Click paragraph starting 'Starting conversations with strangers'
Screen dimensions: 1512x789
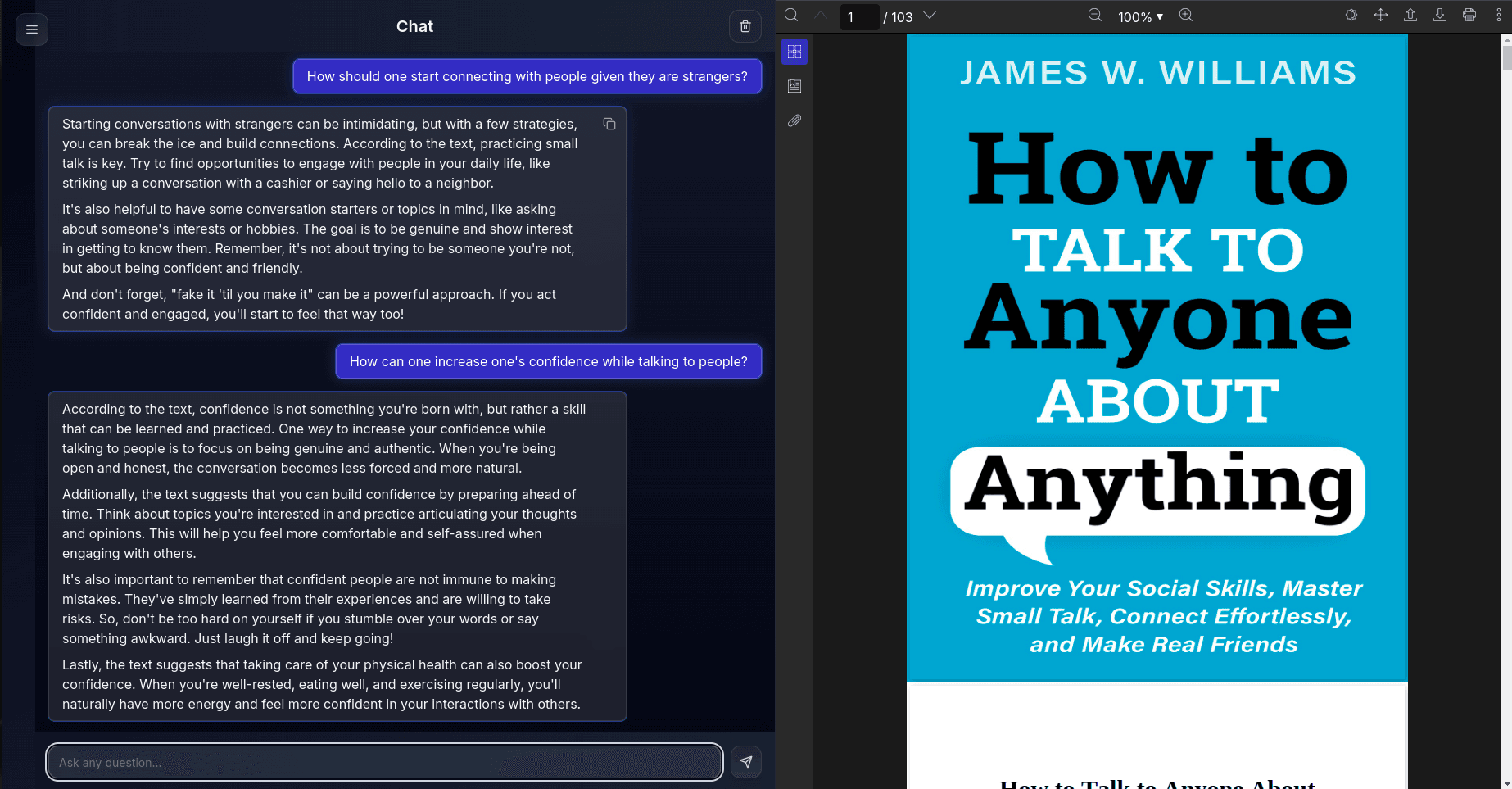320,153
